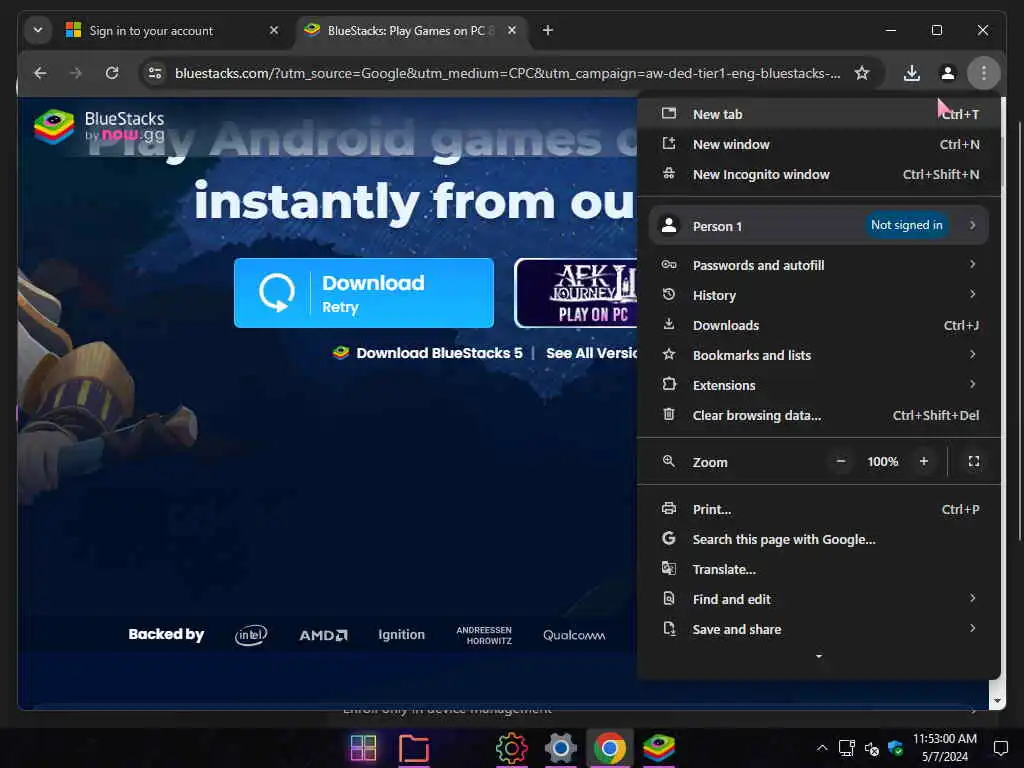Open the See All Versions link
This screenshot has height=768, width=1024.
pyautogui.click(x=591, y=353)
